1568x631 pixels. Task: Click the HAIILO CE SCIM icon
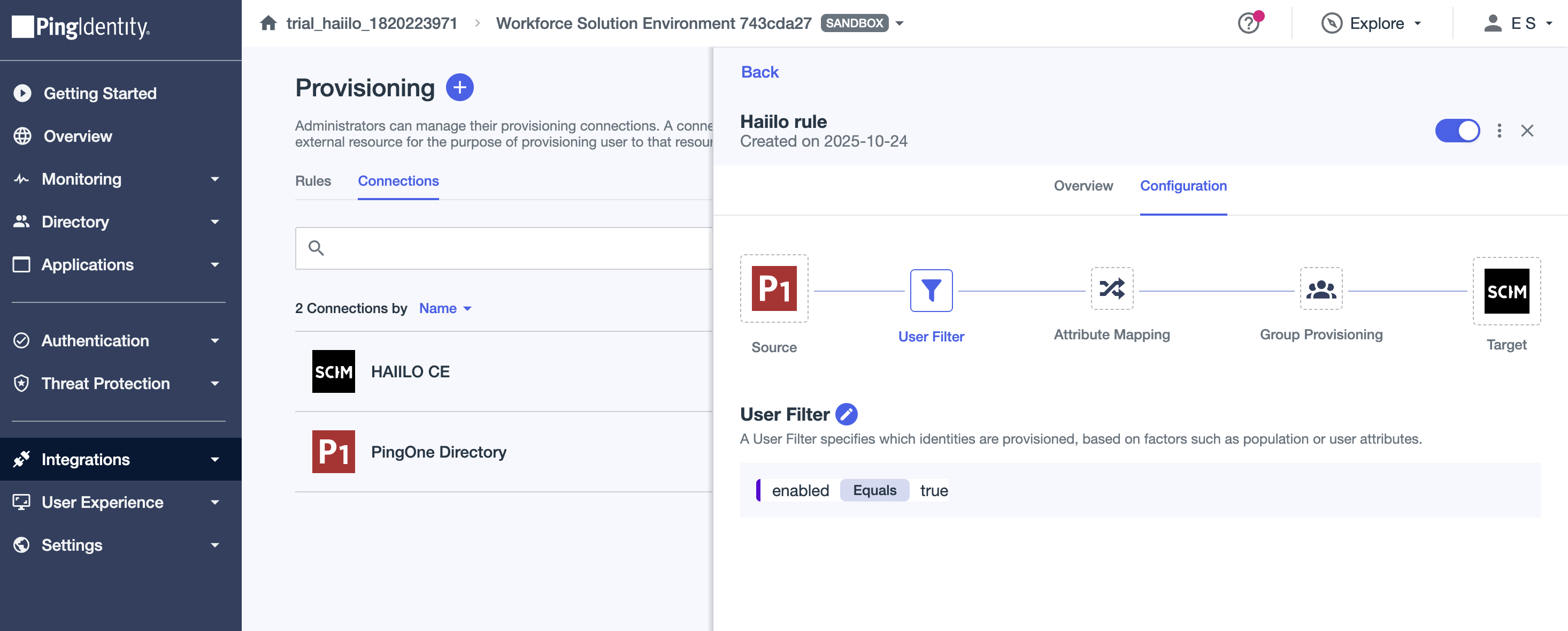click(x=334, y=371)
